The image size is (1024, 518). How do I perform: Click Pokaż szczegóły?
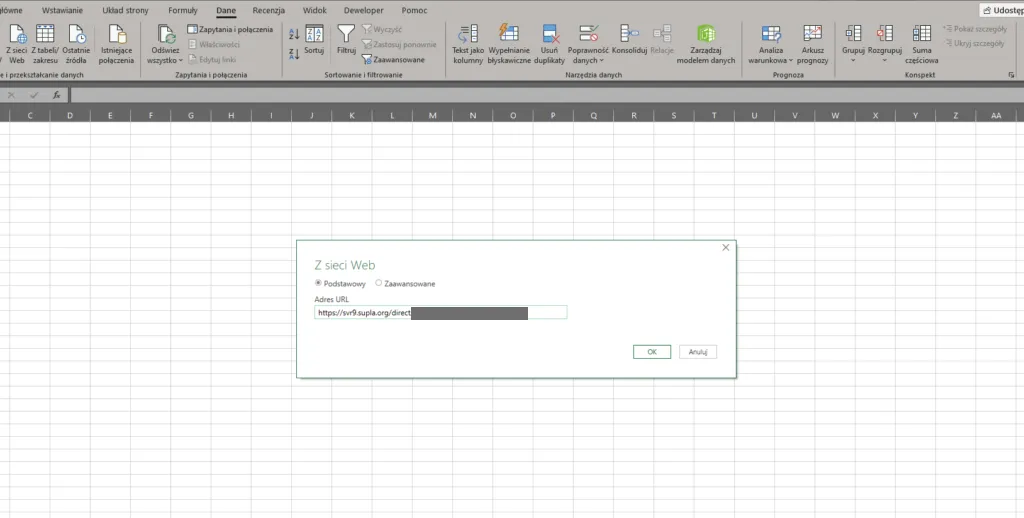(x=975, y=29)
